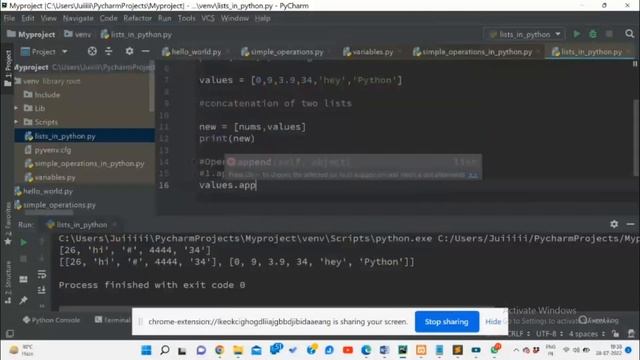
Task: Hide the Project panel with the minus icon
Action: pyautogui.click(x=145, y=51)
